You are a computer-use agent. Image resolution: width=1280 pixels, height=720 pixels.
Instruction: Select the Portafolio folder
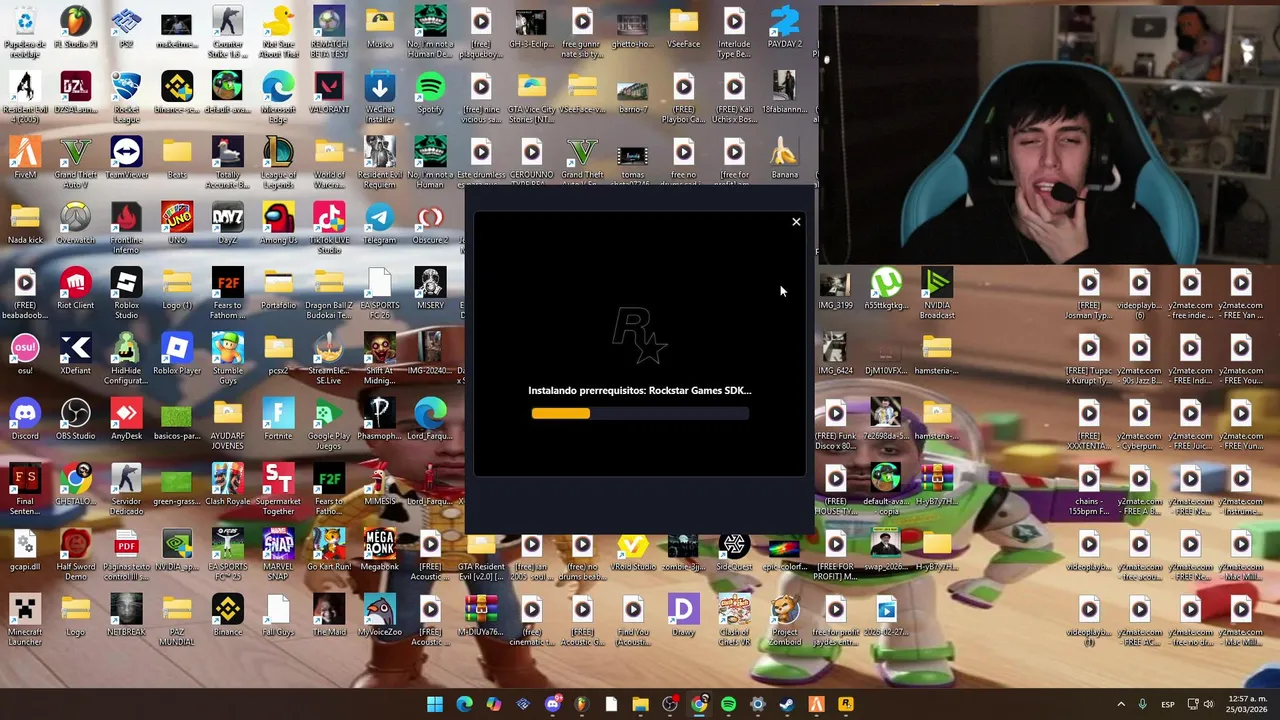tap(278, 289)
